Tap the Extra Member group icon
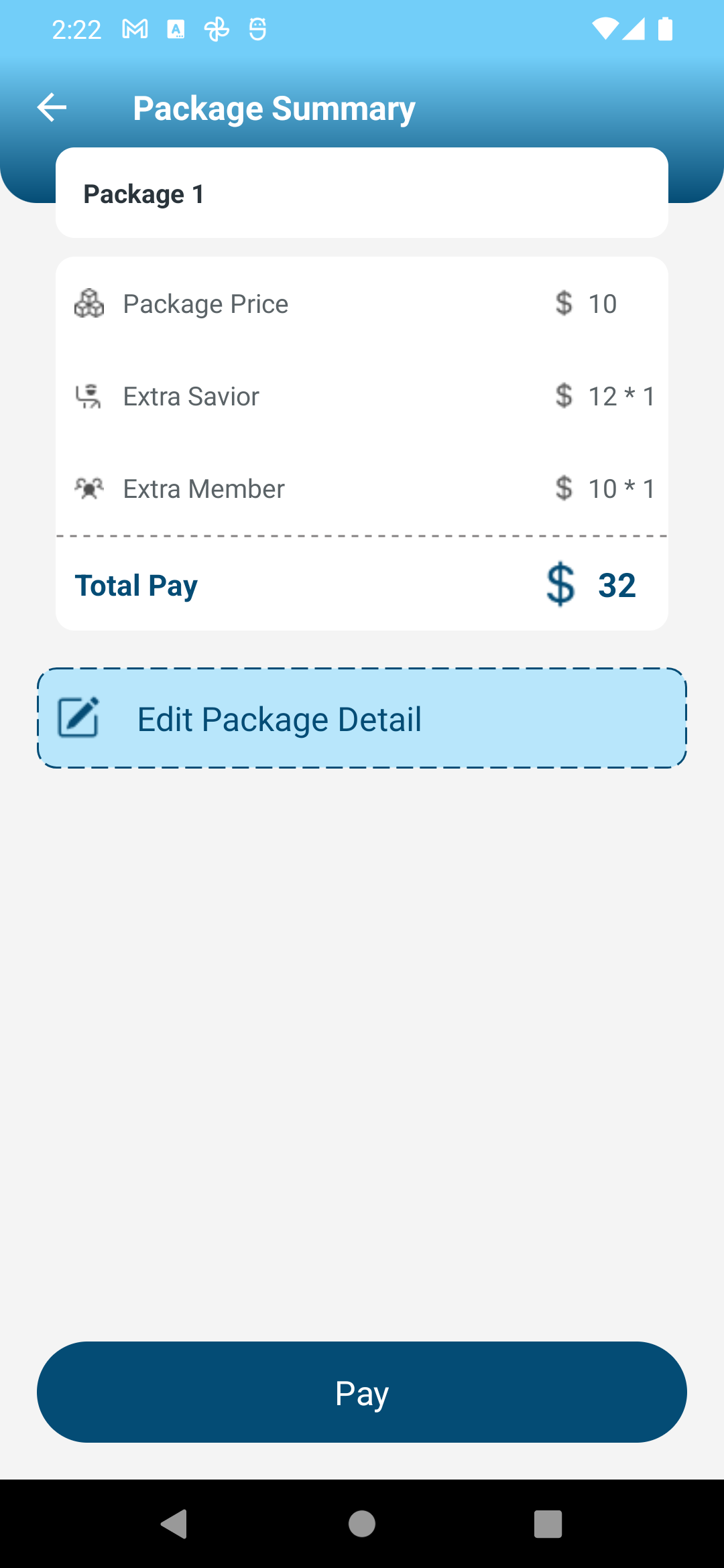Image resolution: width=724 pixels, height=1568 pixels. tap(89, 488)
